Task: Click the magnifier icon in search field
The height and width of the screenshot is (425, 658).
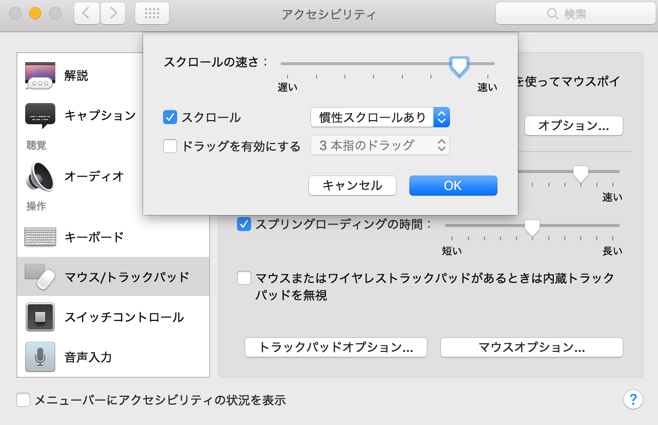Action: click(x=553, y=14)
